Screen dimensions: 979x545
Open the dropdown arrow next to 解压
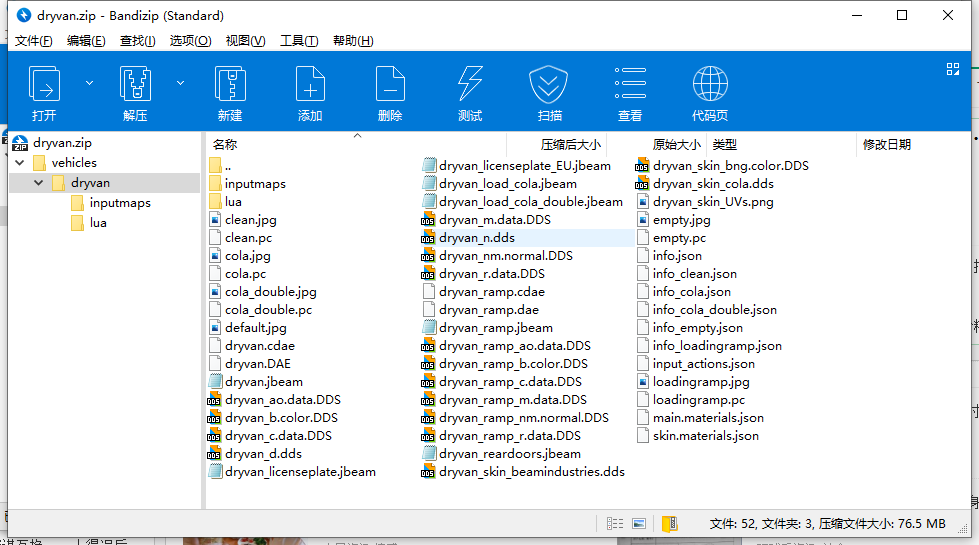click(180, 82)
